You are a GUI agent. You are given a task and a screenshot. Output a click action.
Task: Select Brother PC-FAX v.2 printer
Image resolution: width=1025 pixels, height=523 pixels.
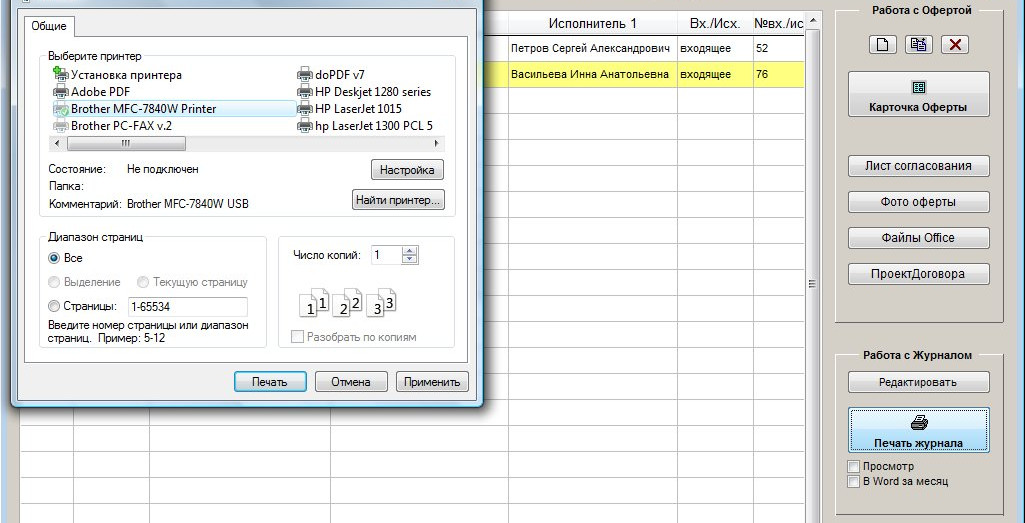coord(113,126)
